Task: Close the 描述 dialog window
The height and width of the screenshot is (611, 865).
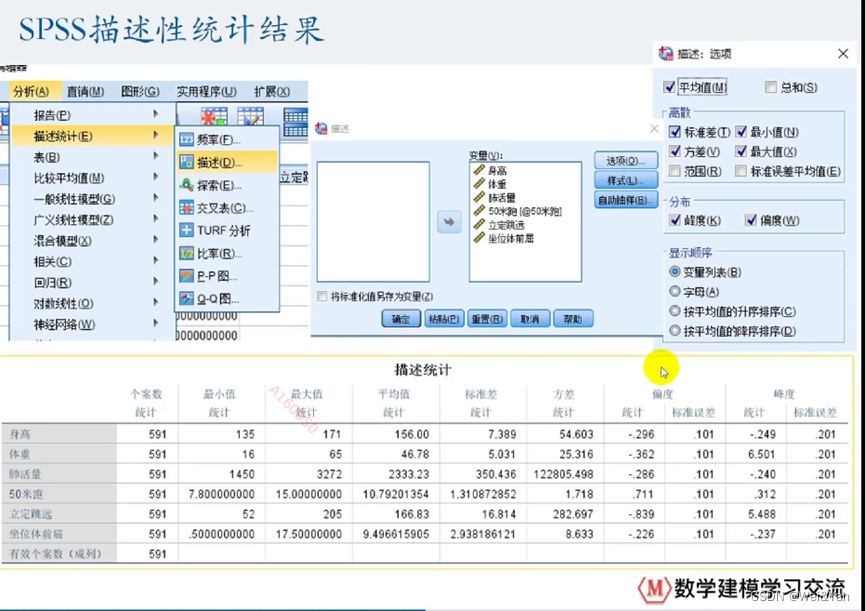Action: click(x=654, y=128)
